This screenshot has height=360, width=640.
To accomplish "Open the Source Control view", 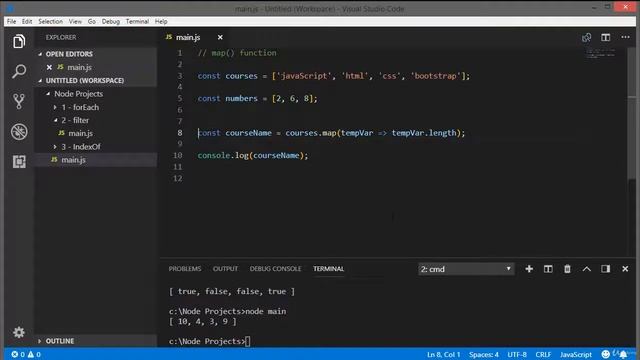I will pos(19,101).
